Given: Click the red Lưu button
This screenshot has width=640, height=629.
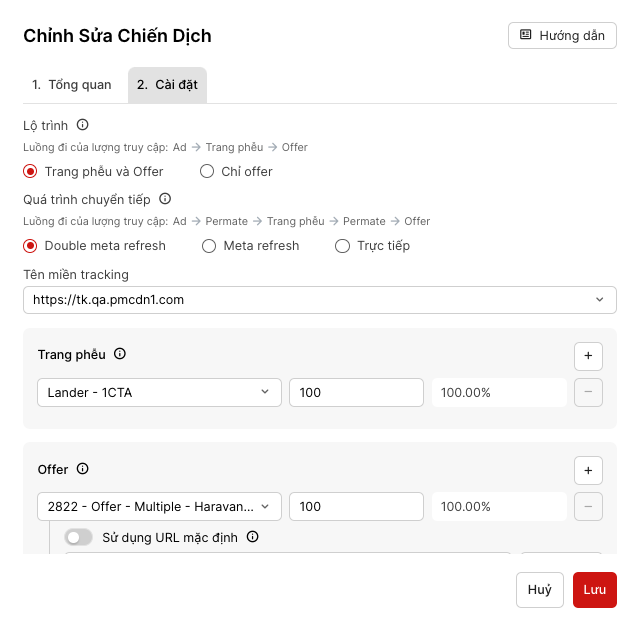Looking at the screenshot, I should [x=595, y=589].
